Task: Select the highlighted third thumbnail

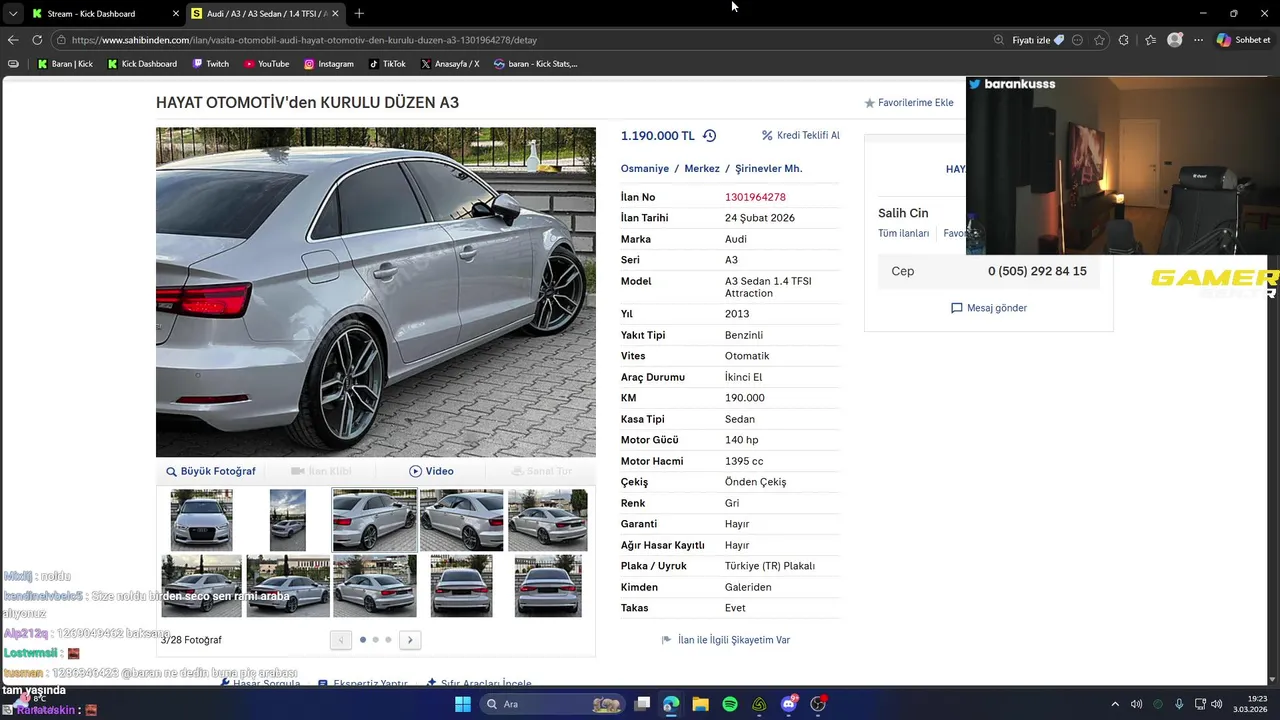Action: click(375, 520)
